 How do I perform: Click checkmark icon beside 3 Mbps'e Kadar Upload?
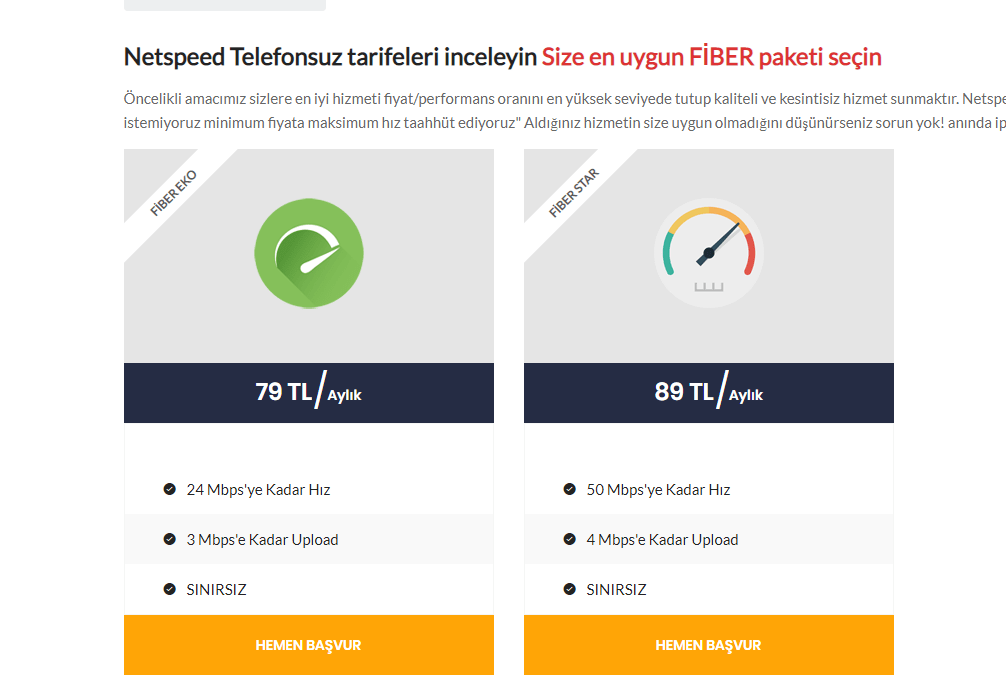[x=169, y=539]
